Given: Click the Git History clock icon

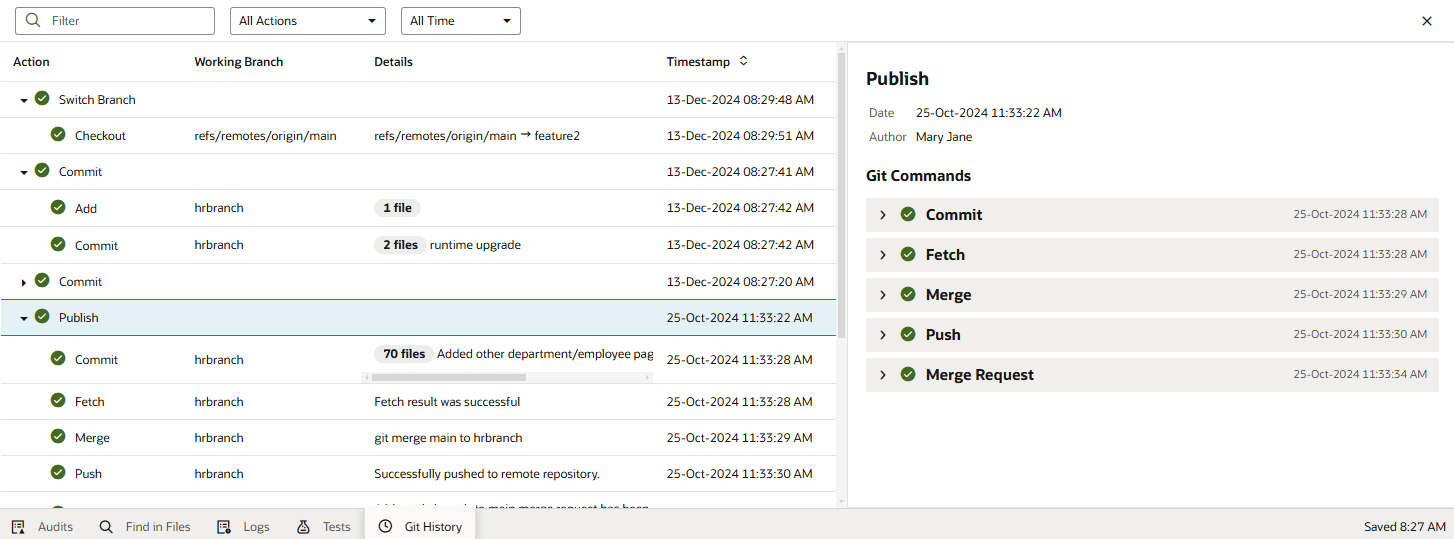Looking at the screenshot, I should coord(385,527).
